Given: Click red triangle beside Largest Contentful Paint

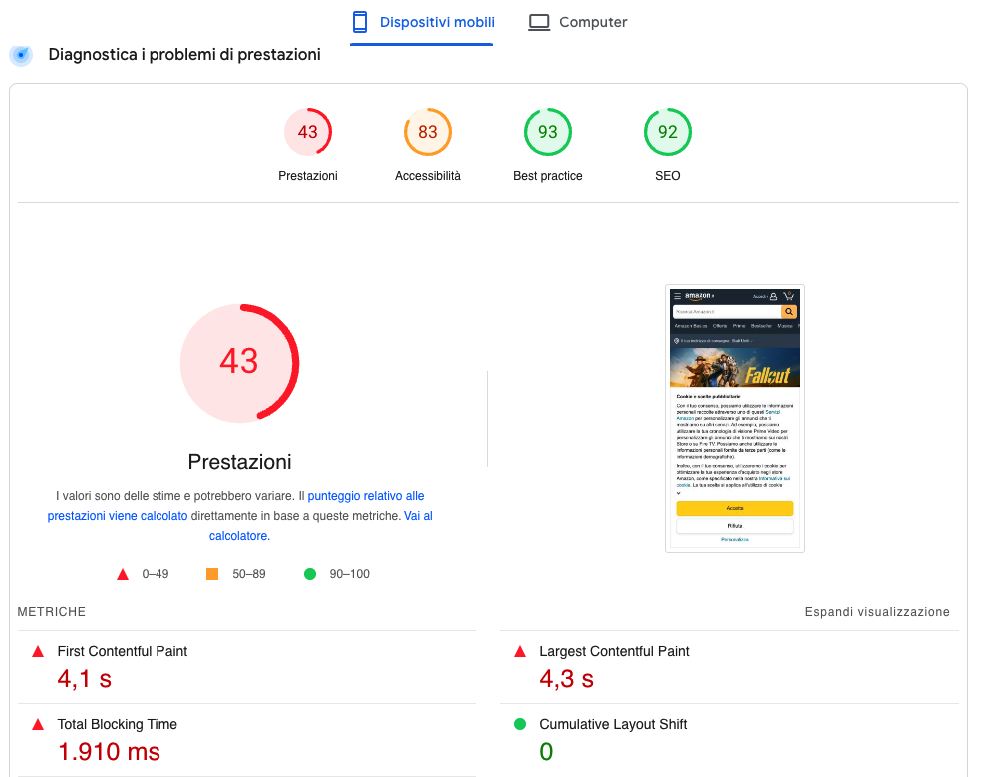Looking at the screenshot, I should pyautogui.click(x=520, y=651).
